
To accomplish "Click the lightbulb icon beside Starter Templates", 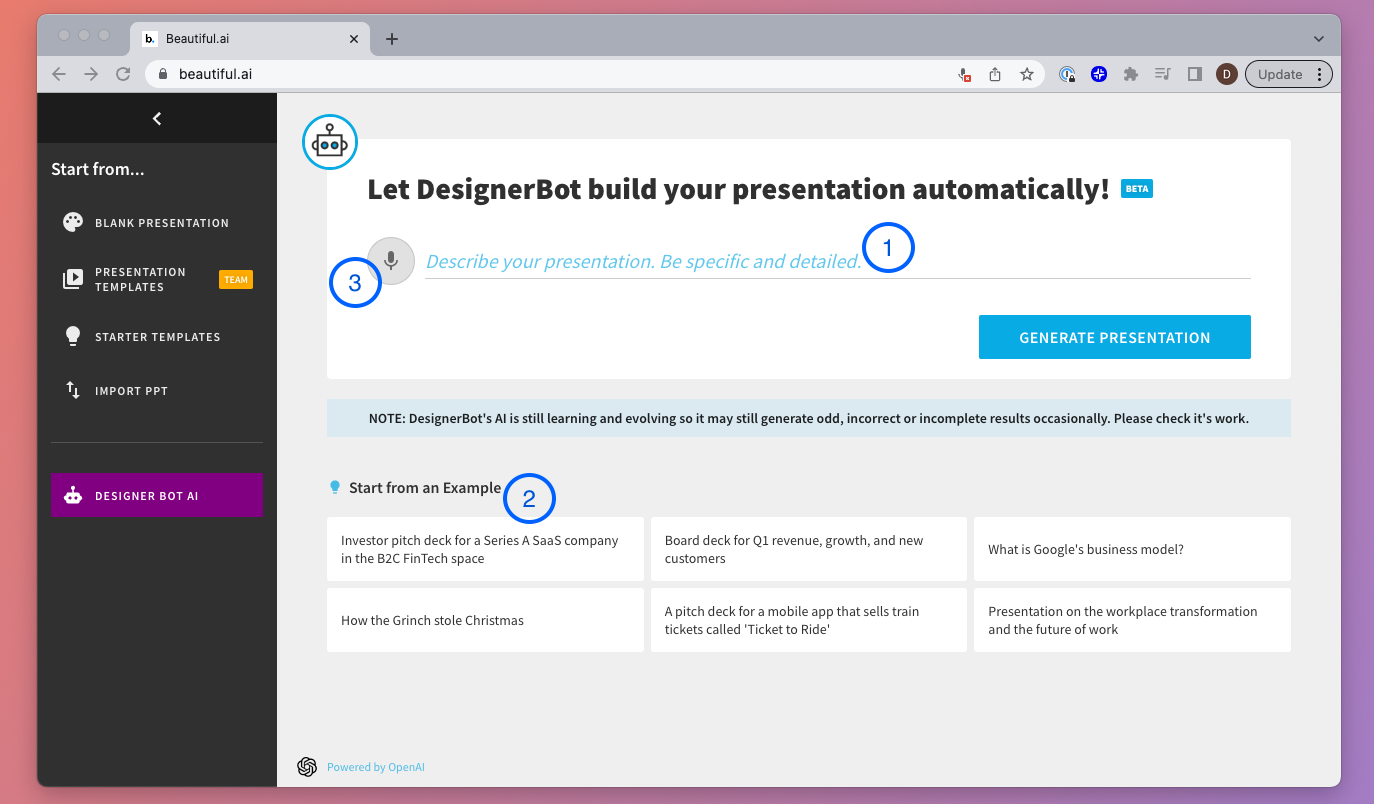I will tap(73, 336).
